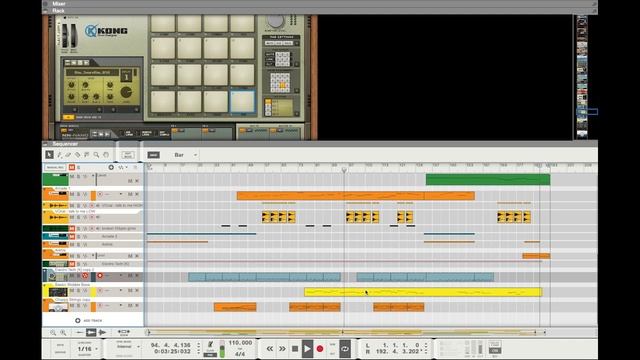Click the Manual Rec button above tracks
Image resolution: width=640 pixels, height=360 pixels.
coord(56,167)
